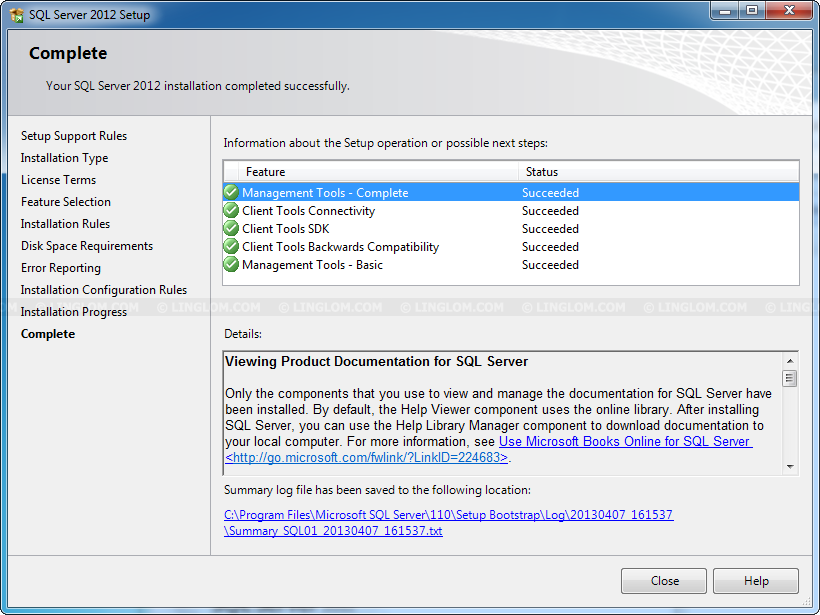Select the Management Tools - Complete row
Screen dimensions: 820x615
tap(511, 192)
